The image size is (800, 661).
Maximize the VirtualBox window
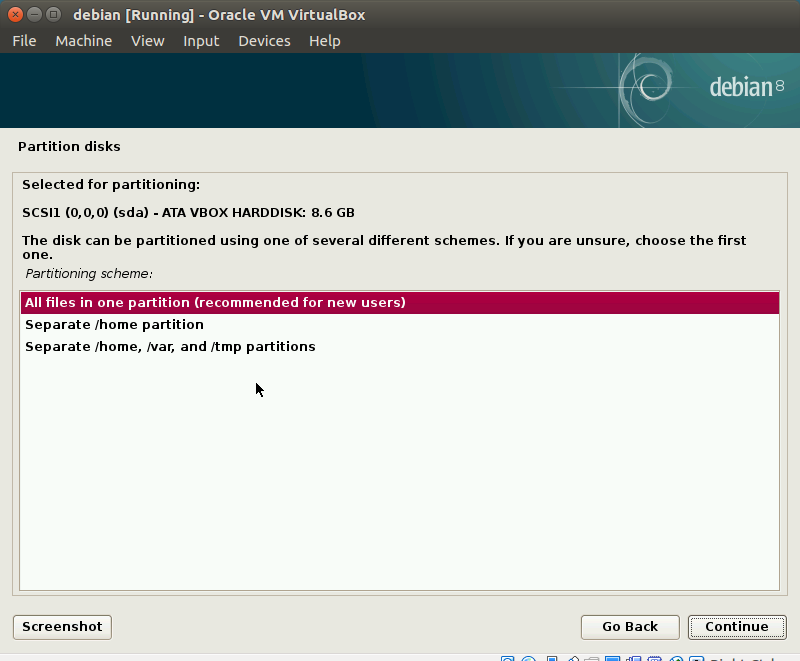coord(53,15)
